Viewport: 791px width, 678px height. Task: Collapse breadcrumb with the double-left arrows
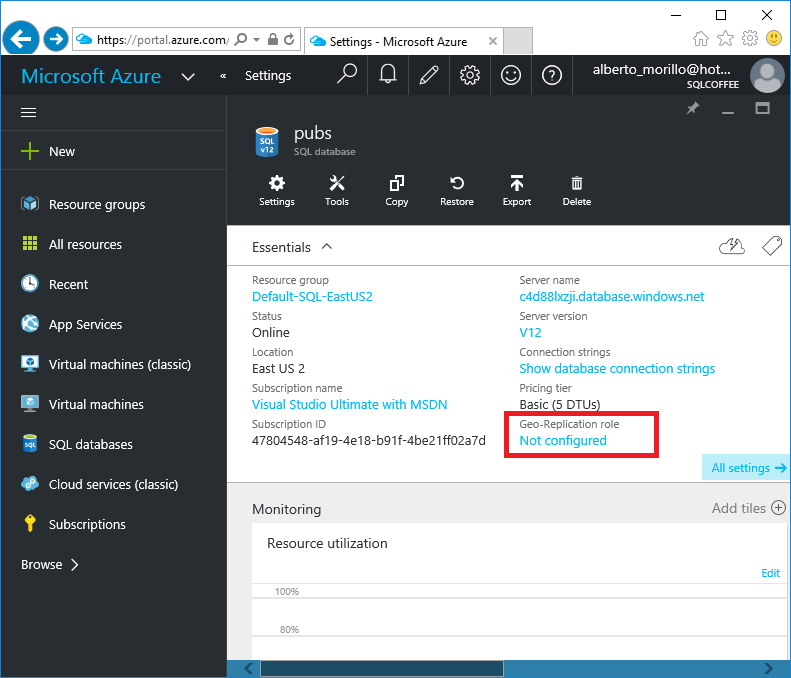[x=223, y=76]
